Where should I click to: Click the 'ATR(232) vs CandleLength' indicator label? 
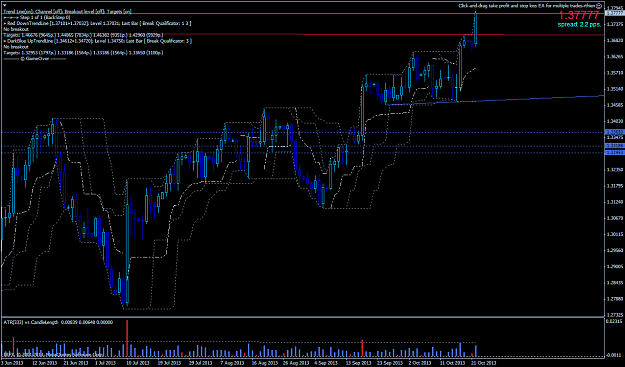pos(58,322)
